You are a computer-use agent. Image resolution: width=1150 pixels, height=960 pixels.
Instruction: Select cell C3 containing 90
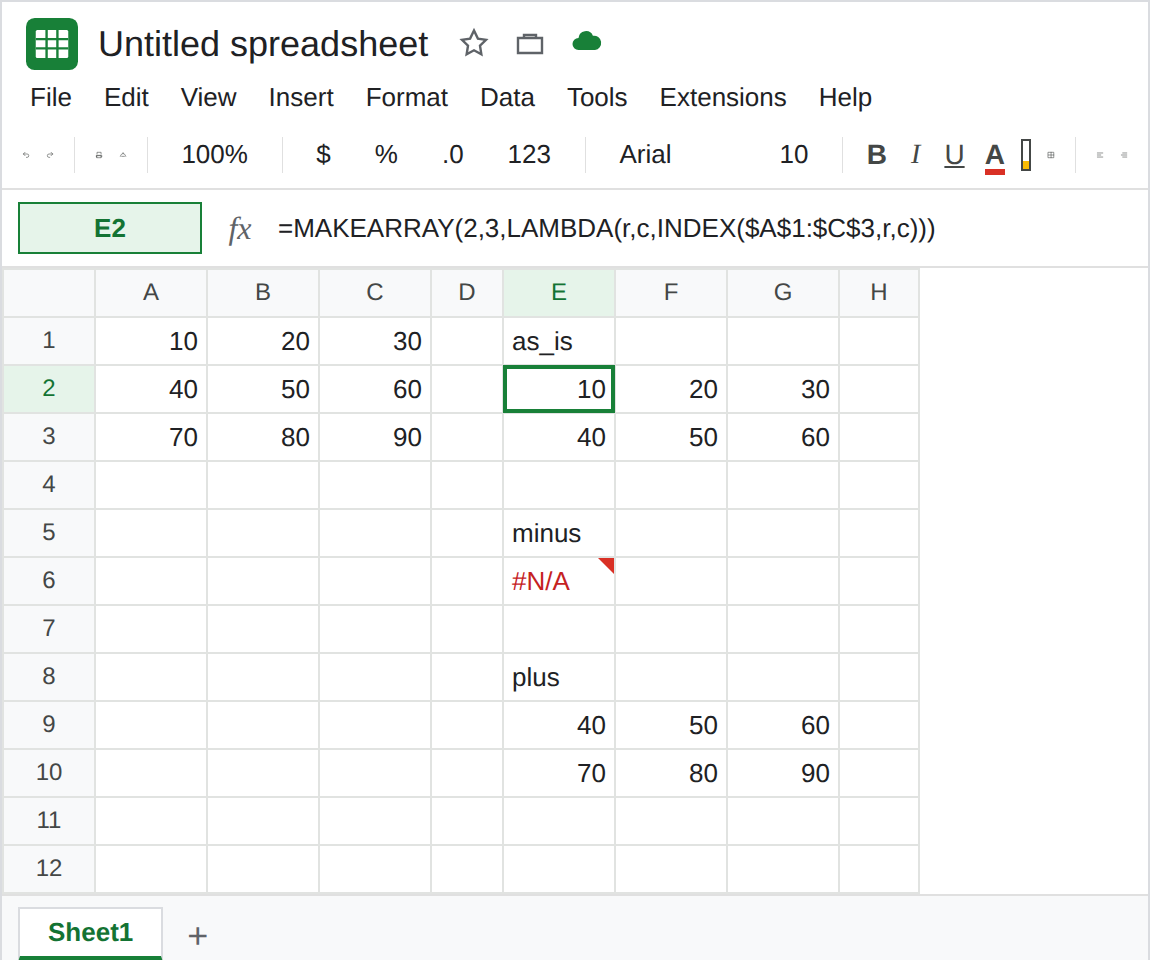pos(375,437)
